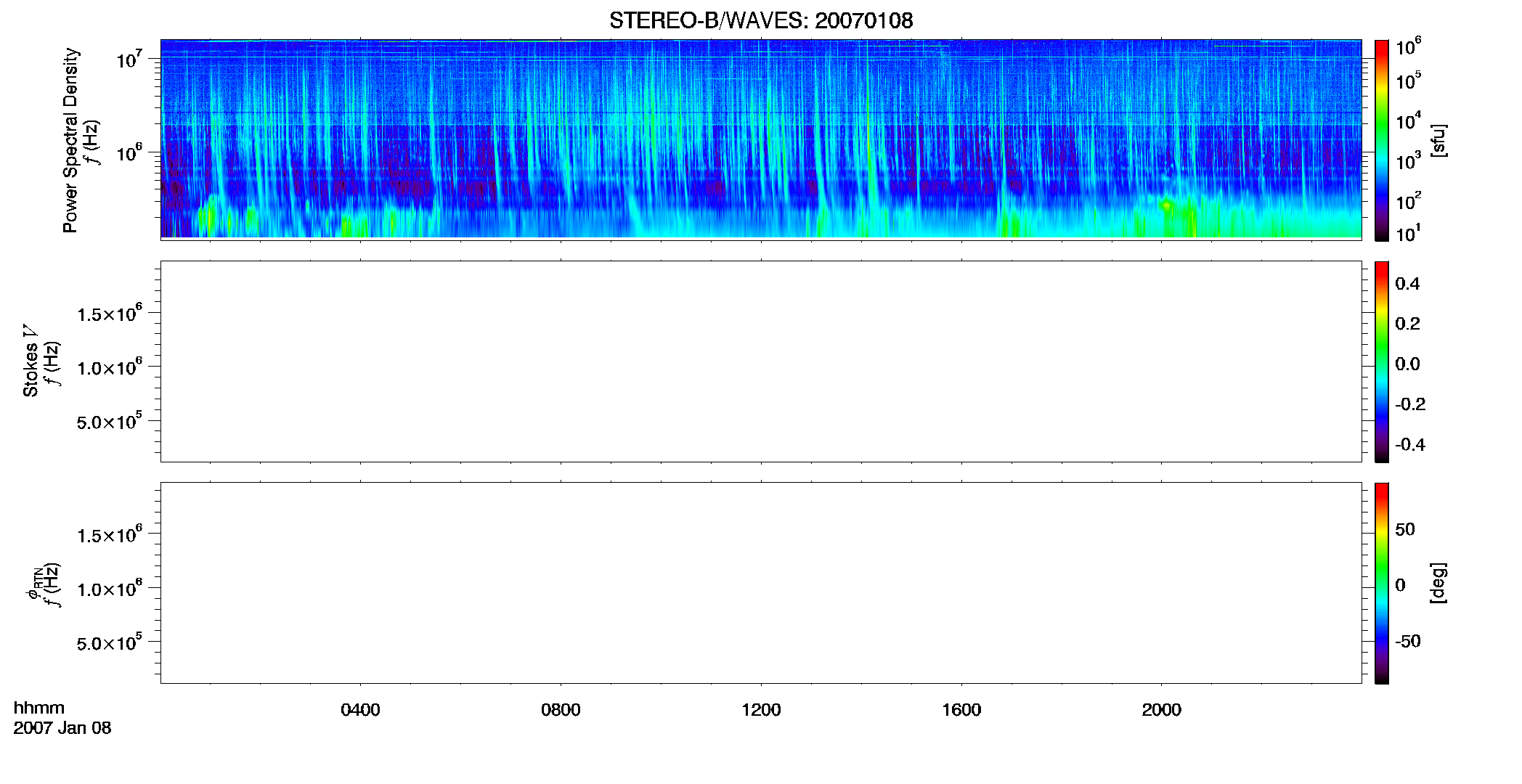Screen dimensions: 1522x784
Task: Click 1.5×10^6 tick on Stokes V axis
Action: tap(110, 314)
